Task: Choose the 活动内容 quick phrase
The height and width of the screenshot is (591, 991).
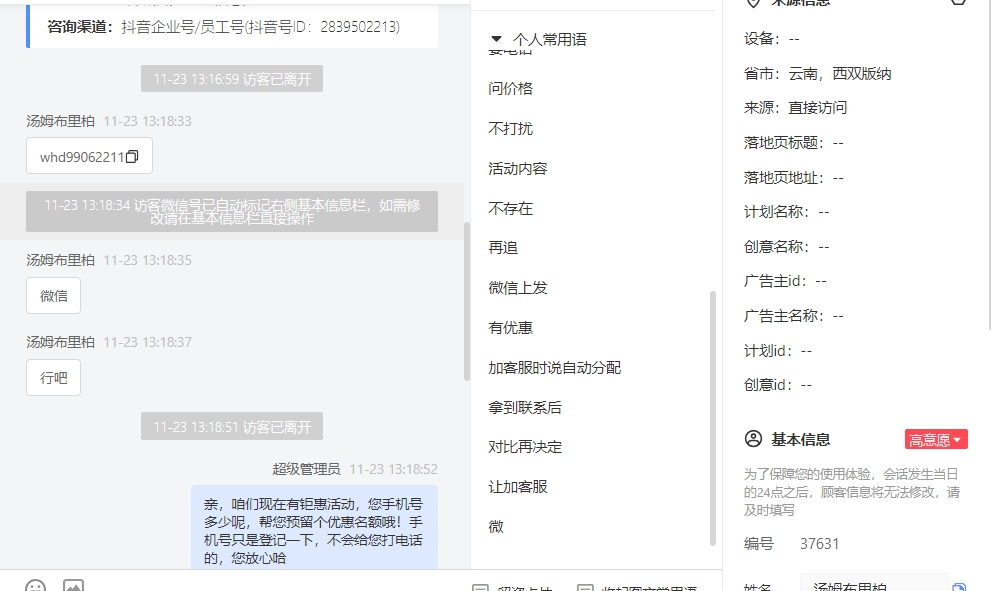Action: coord(518,169)
